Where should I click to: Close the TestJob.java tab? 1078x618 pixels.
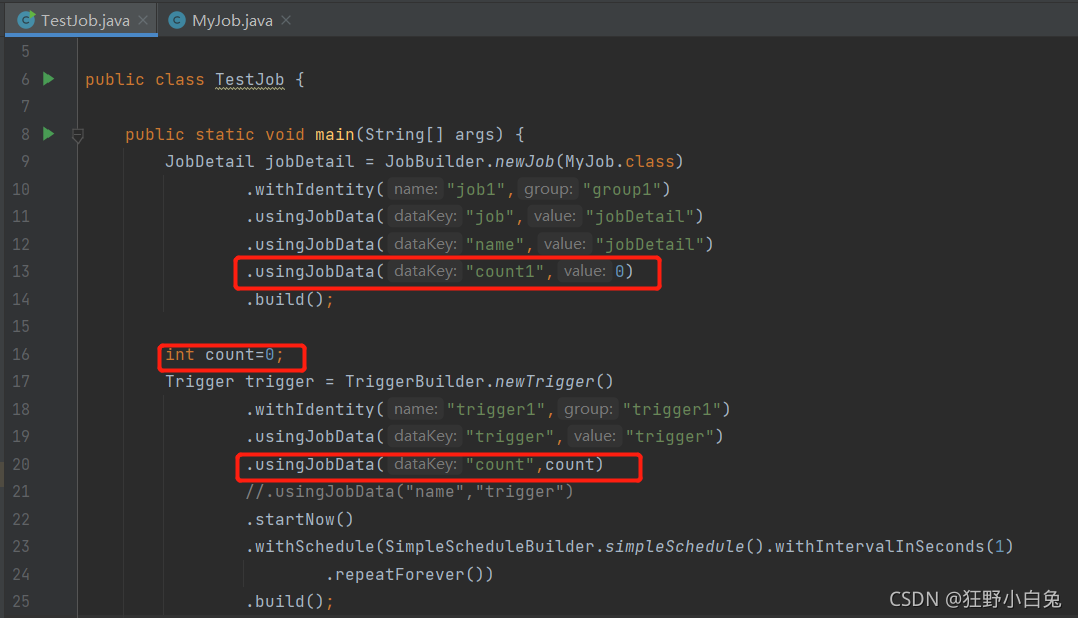point(143,20)
